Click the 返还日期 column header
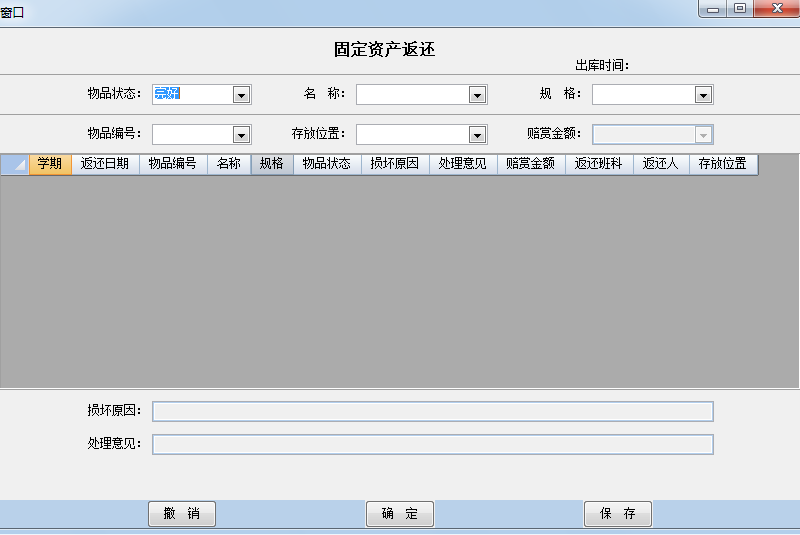 105,164
